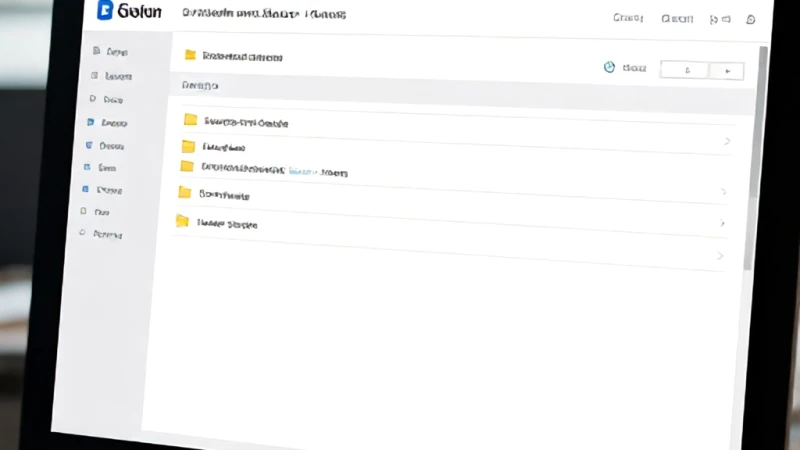The height and width of the screenshot is (450, 800).
Task: Click the bell icon at top right
Action: (751, 19)
